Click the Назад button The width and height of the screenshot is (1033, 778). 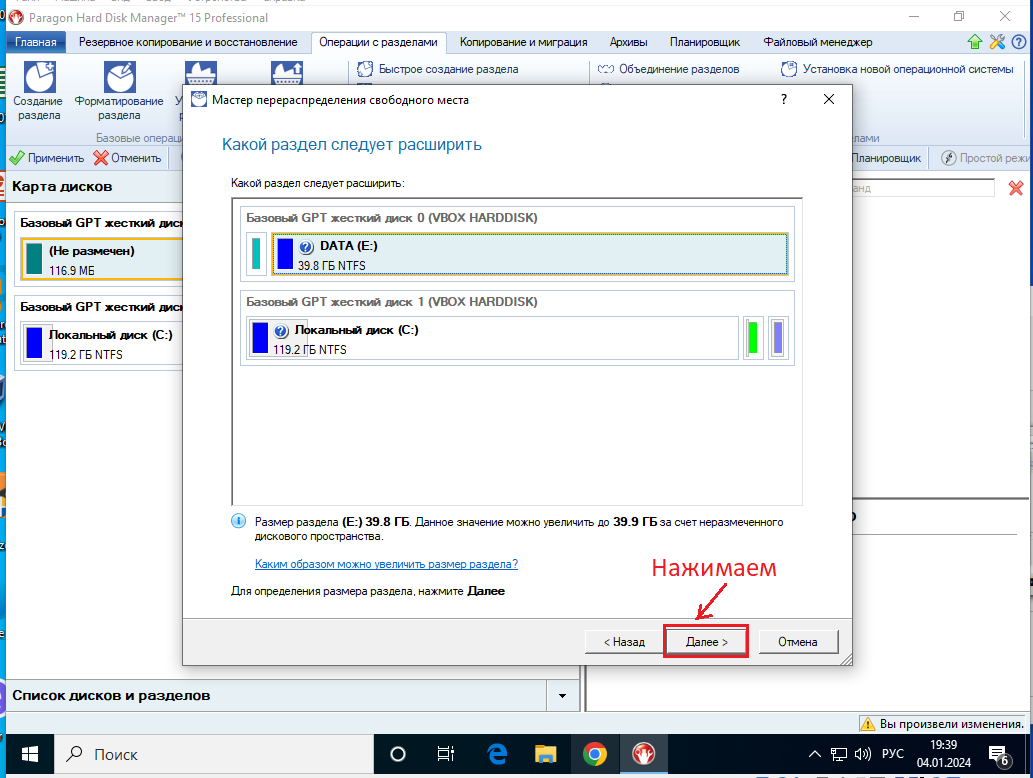tap(624, 642)
